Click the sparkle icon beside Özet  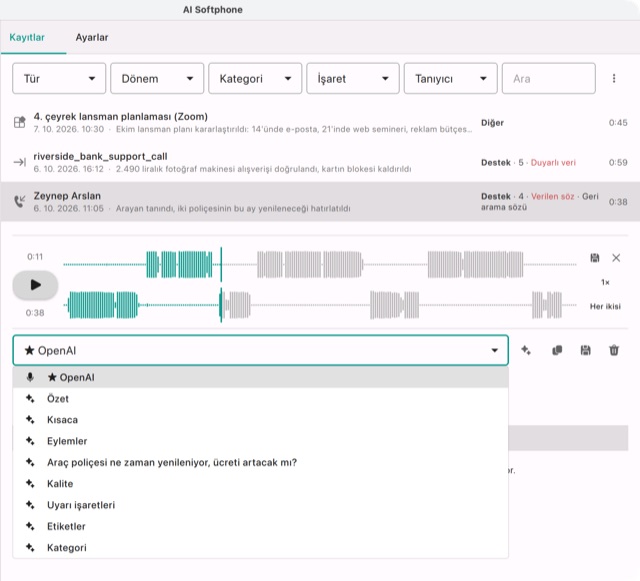[x=30, y=398]
